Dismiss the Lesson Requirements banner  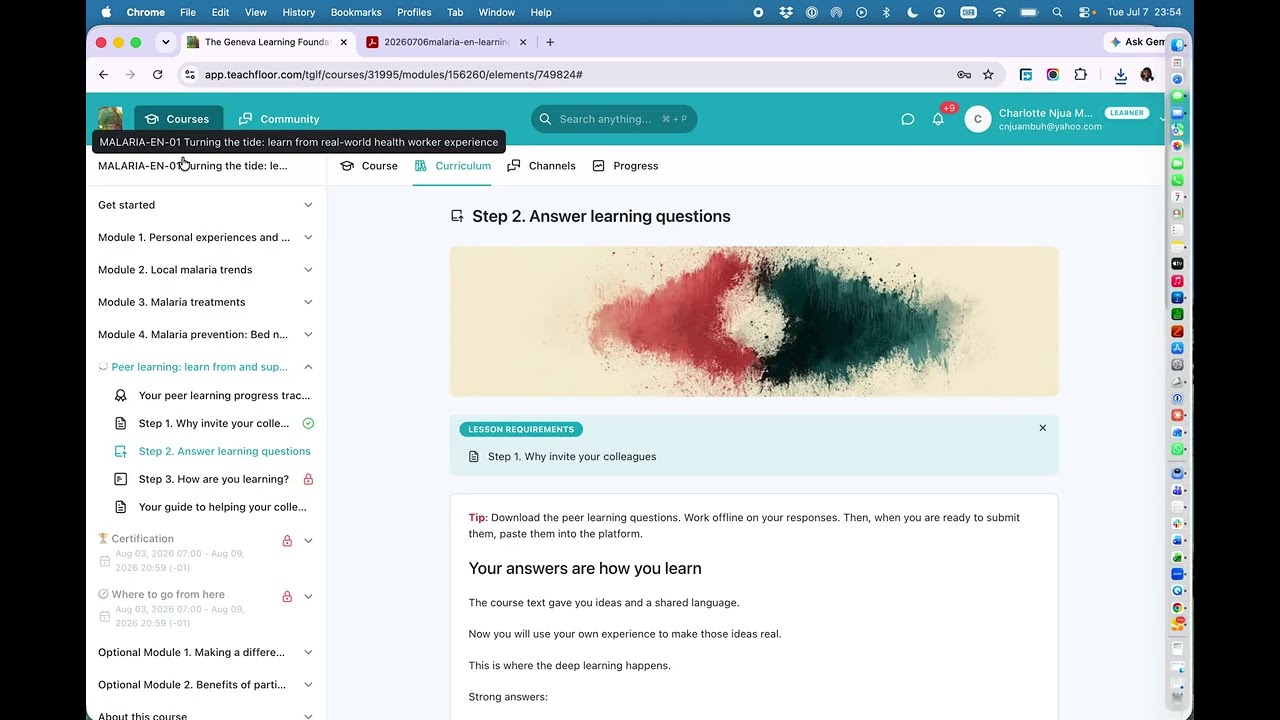(x=1042, y=428)
